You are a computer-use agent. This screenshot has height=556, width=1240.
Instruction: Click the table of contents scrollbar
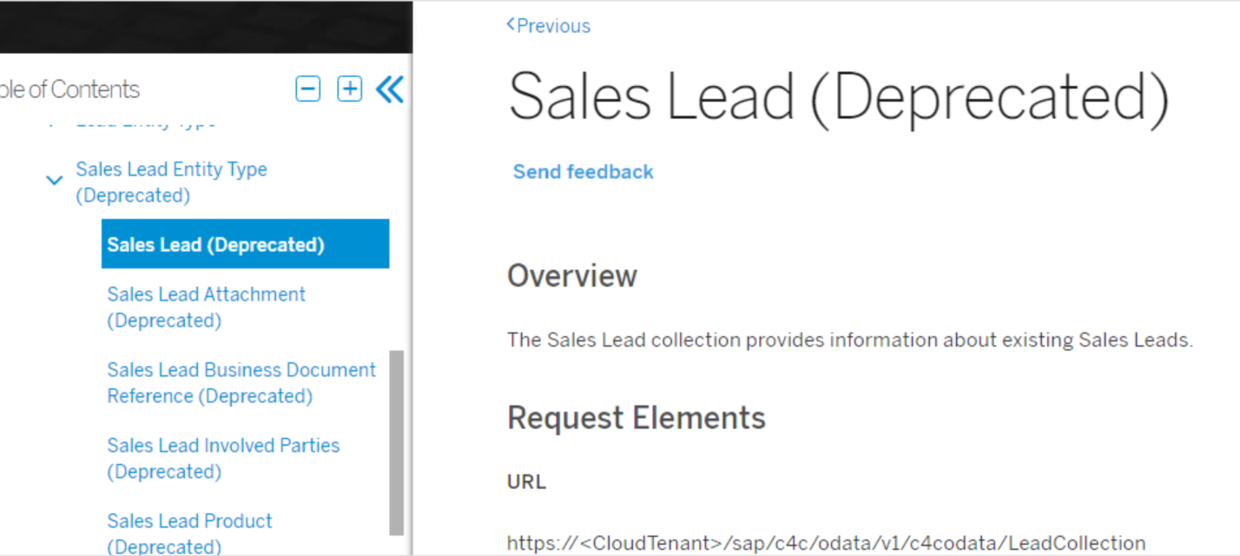pyautogui.click(x=396, y=440)
